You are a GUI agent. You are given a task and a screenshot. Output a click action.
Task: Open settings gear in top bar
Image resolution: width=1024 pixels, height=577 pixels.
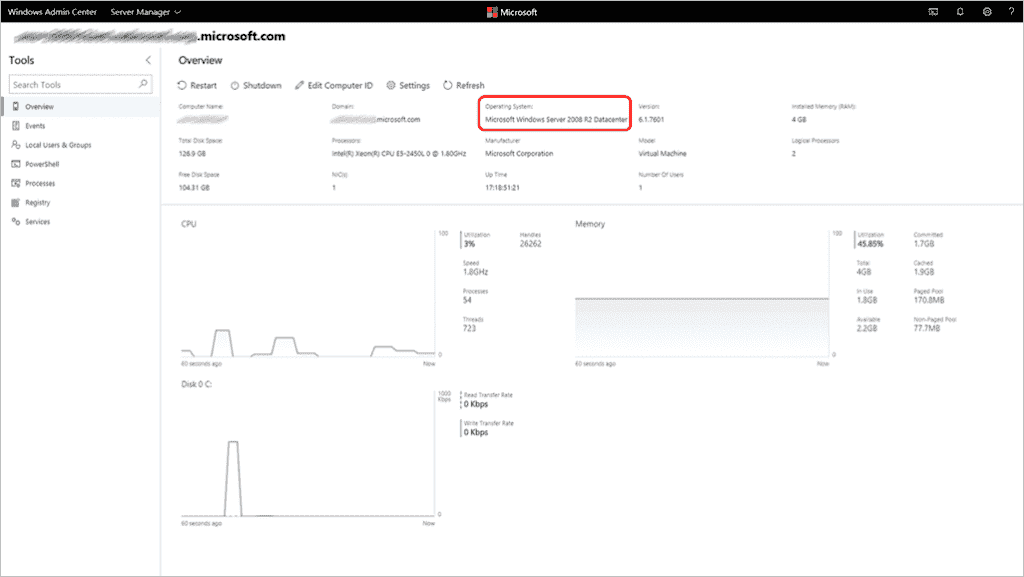[986, 12]
